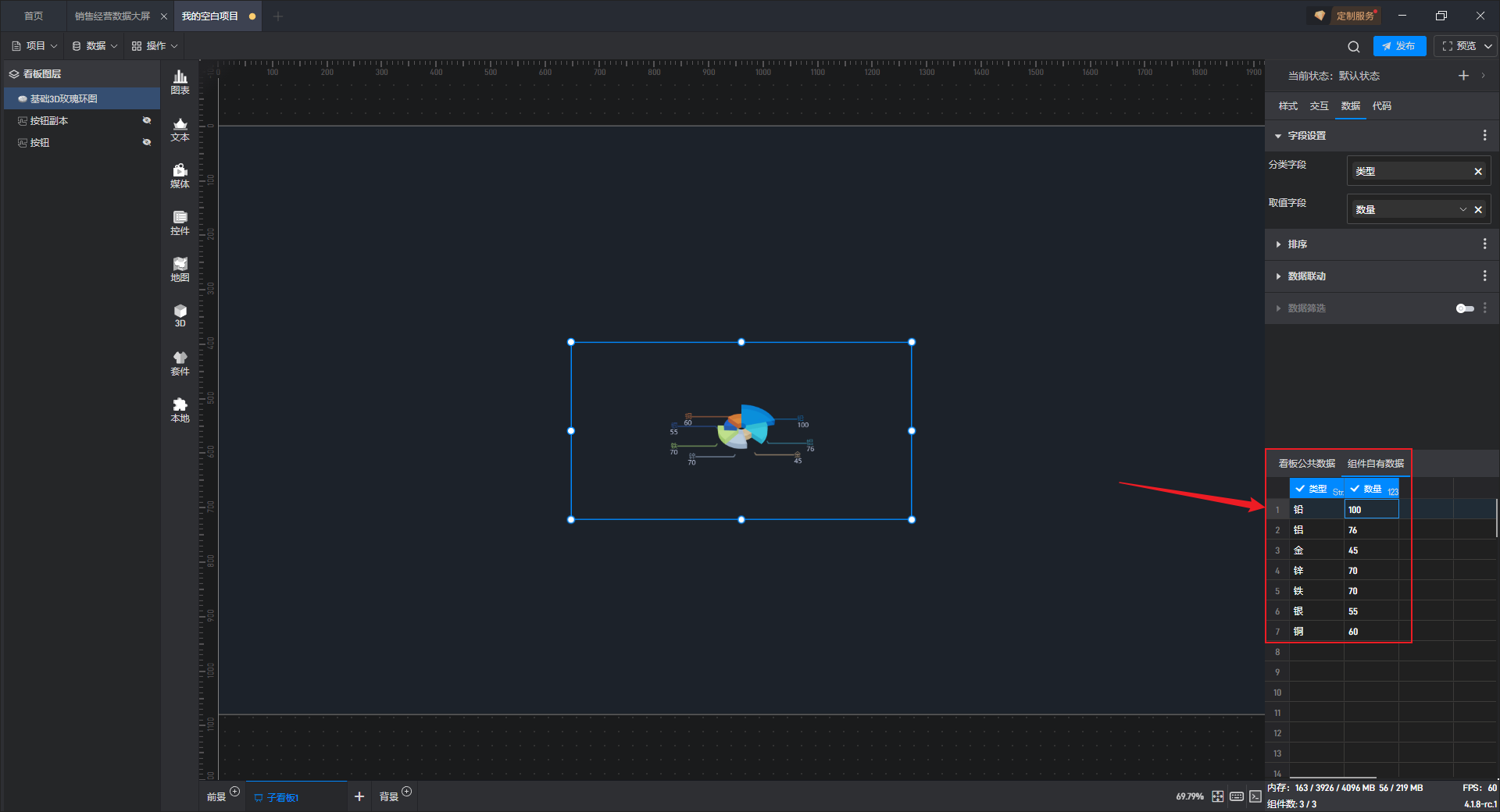1500x812 pixels.
Task: Open the 控件 controls components panel
Action: tap(180, 223)
